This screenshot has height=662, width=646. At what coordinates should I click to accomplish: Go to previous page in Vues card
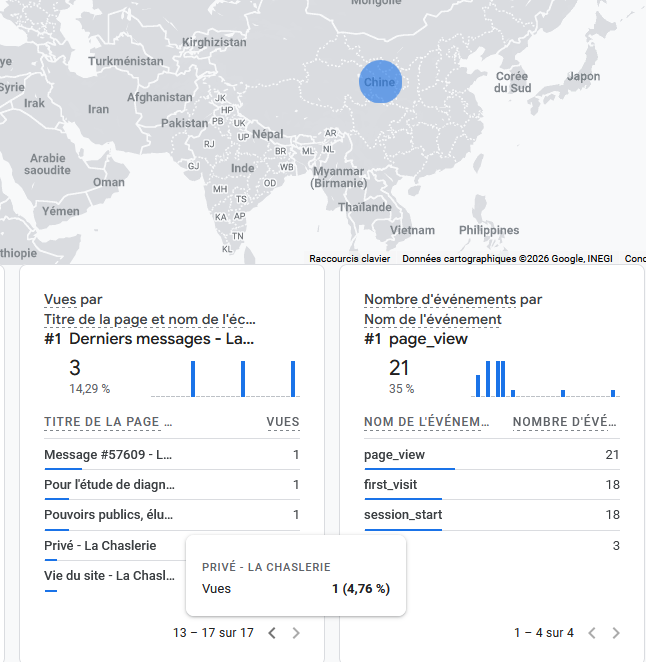tap(272, 633)
